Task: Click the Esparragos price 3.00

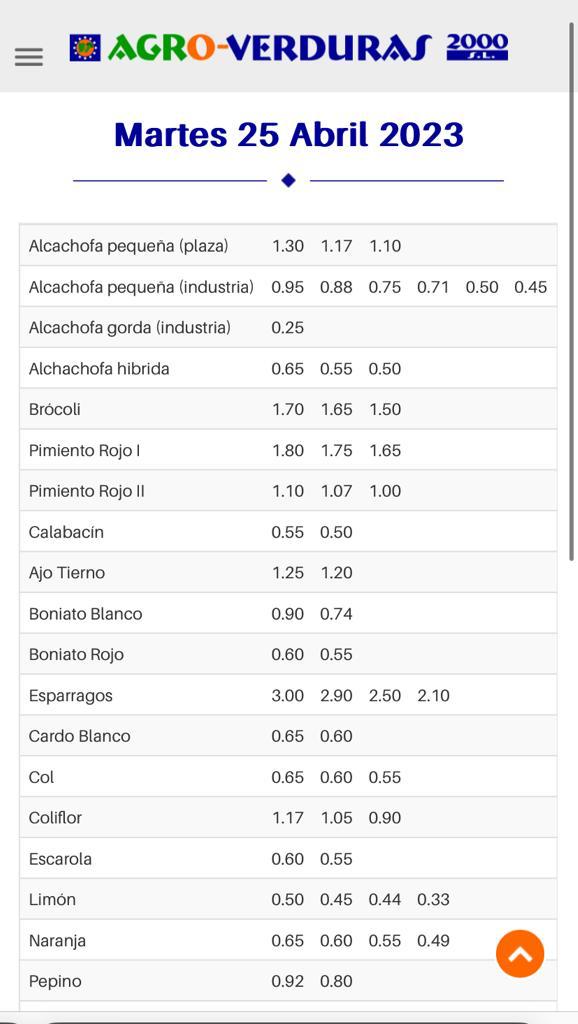Action: pyautogui.click(x=288, y=696)
